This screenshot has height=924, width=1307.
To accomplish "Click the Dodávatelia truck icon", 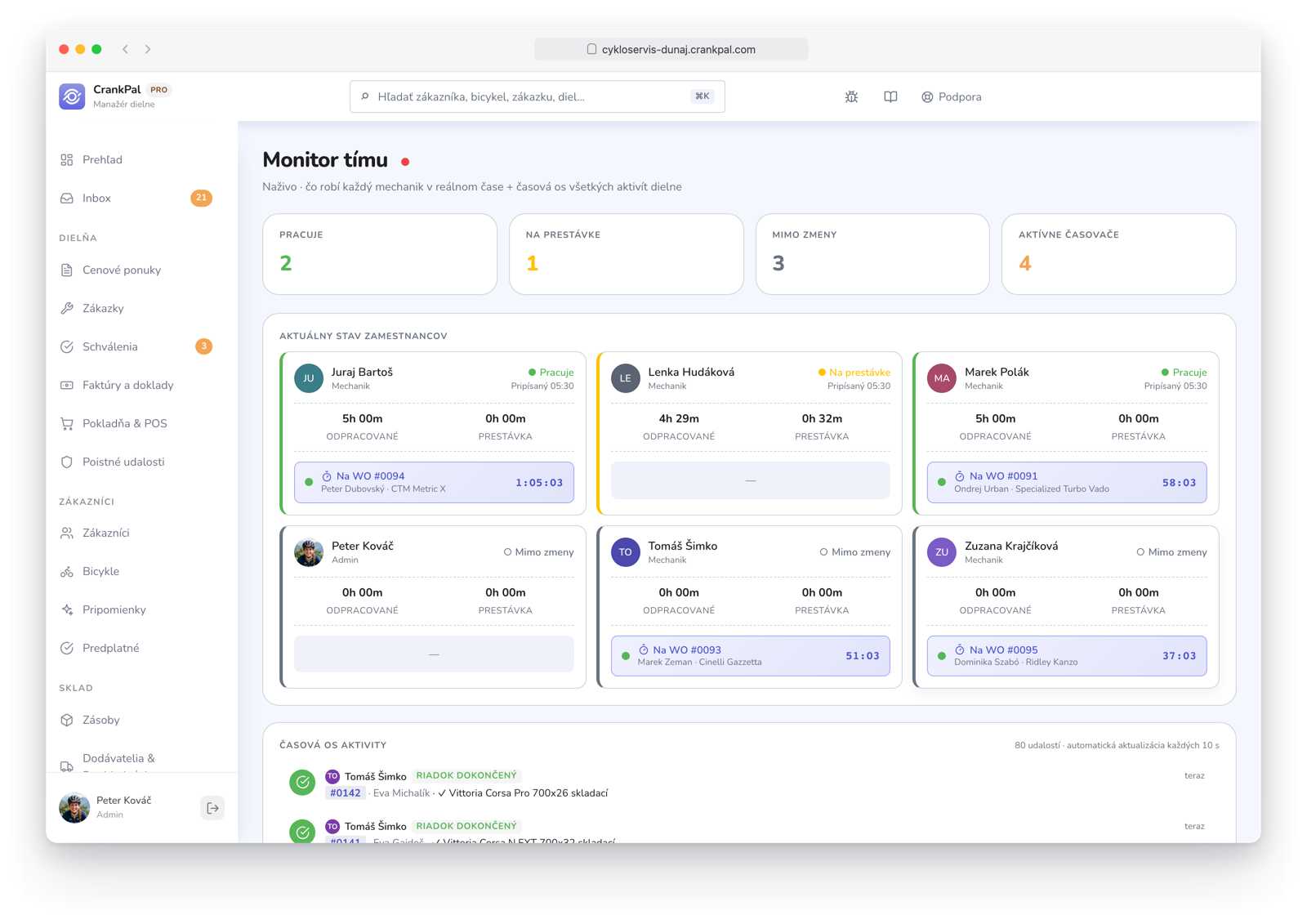I will click(67, 766).
